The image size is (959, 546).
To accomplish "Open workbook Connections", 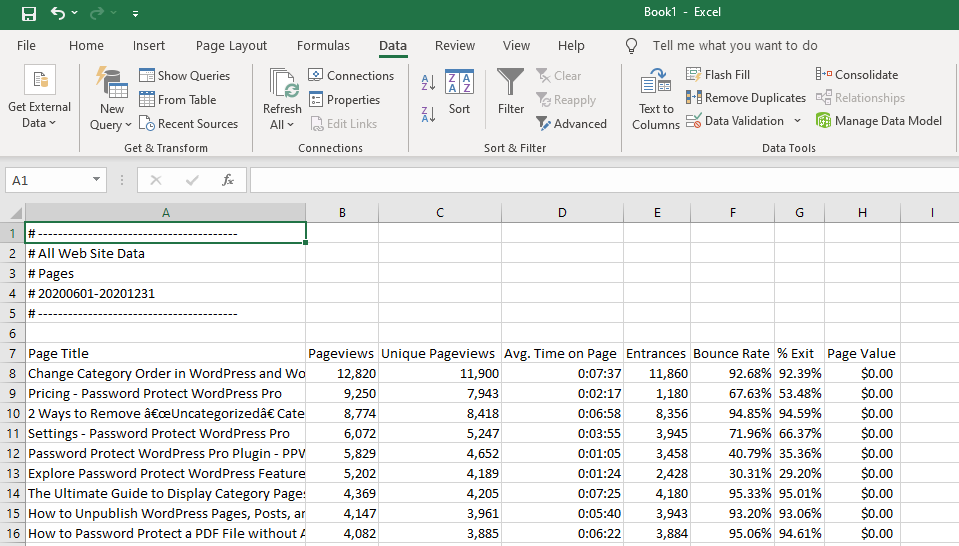I will point(351,76).
